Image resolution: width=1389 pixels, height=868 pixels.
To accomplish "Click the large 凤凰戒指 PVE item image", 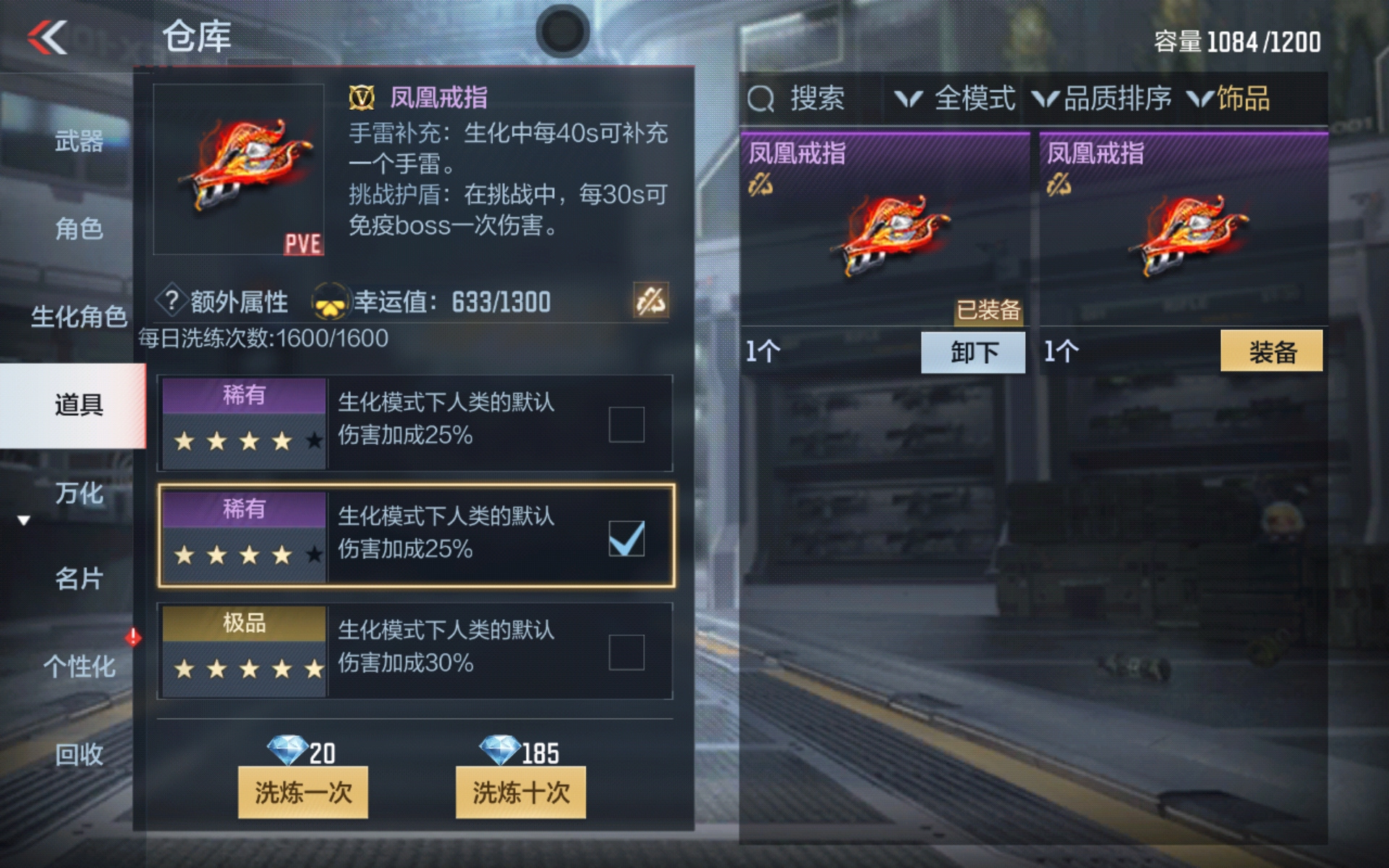I will 239,169.
